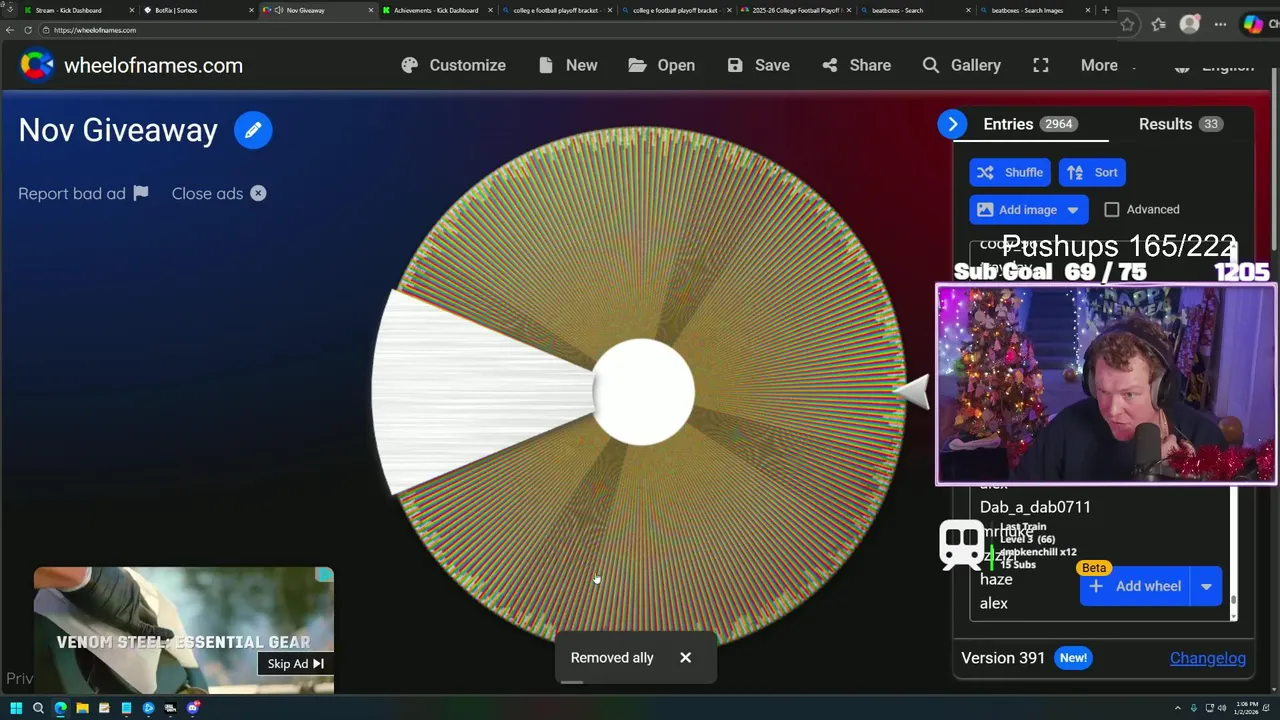Switch to the Results tab
Screen dimensions: 1280x720
tap(1180, 124)
